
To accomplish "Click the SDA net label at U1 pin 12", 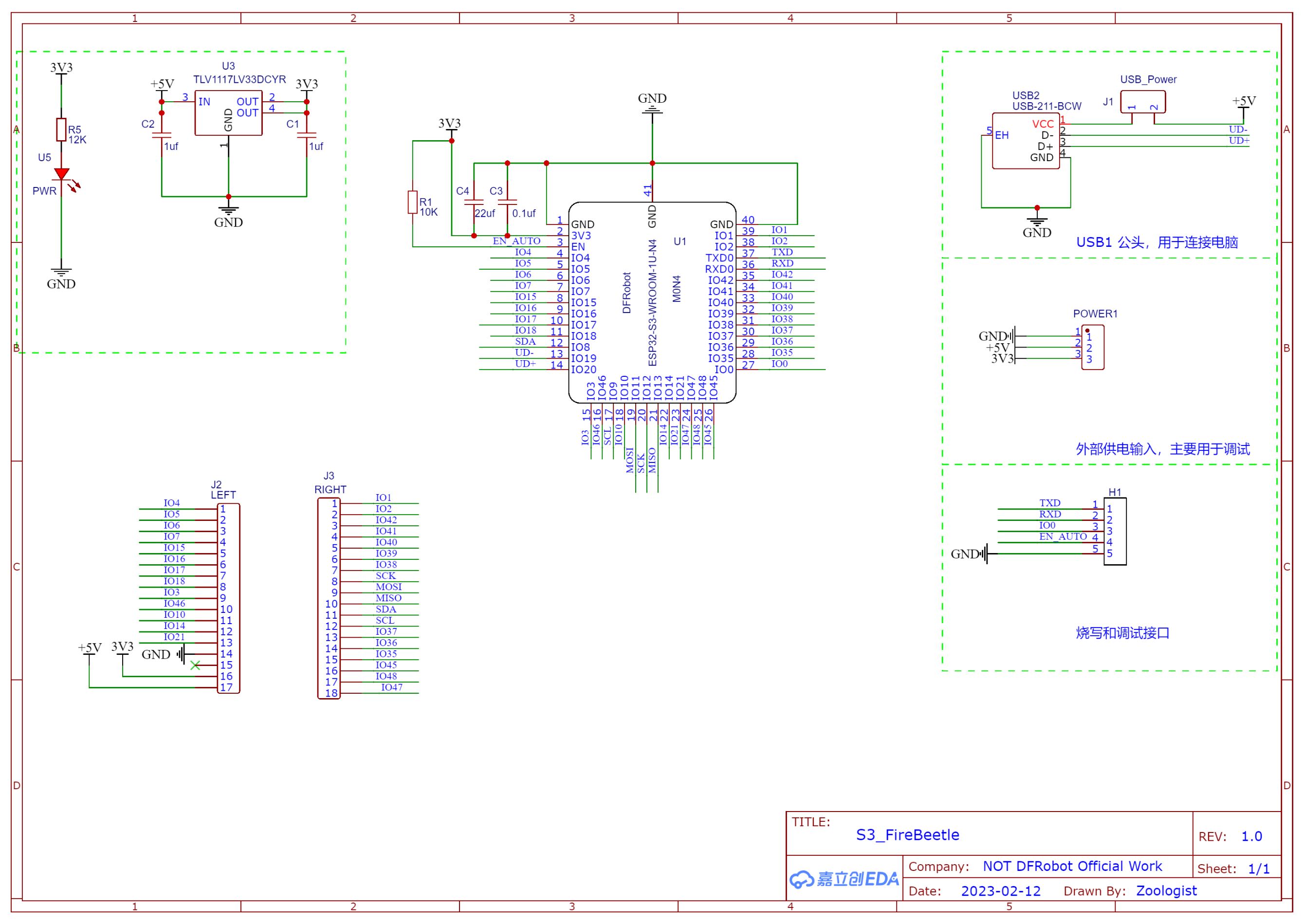I will 525,341.
